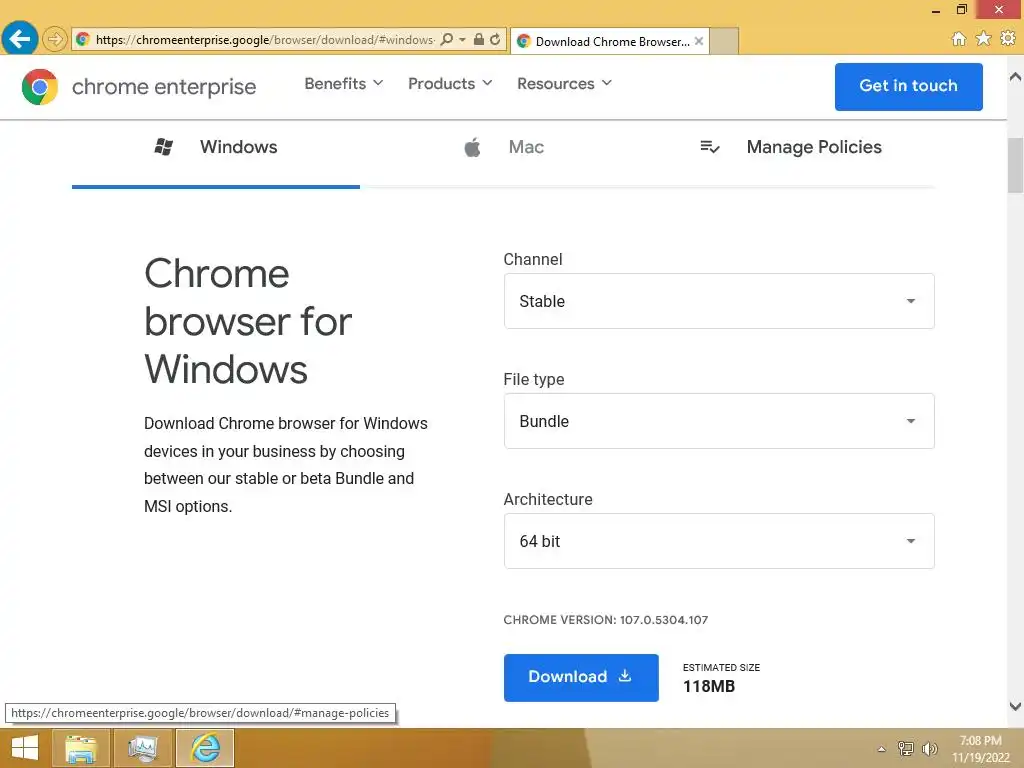Click the lock security icon in the address bar
1024x768 pixels.
479,39
